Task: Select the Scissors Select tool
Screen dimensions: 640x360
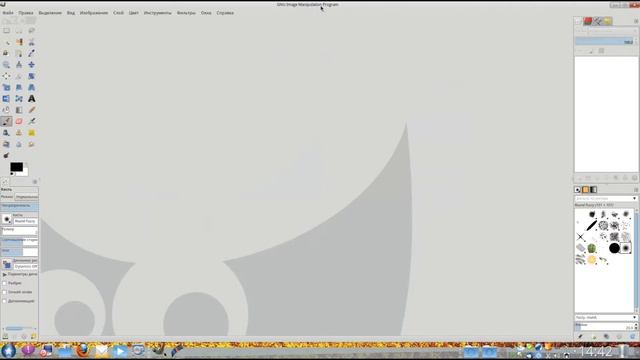Action: pos(31,42)
